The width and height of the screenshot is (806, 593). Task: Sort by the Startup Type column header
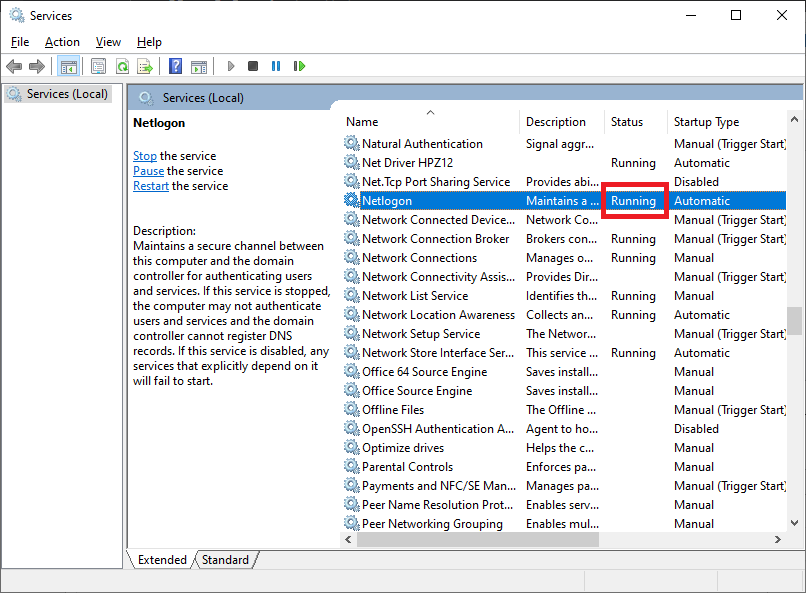(x=706, y=122)
